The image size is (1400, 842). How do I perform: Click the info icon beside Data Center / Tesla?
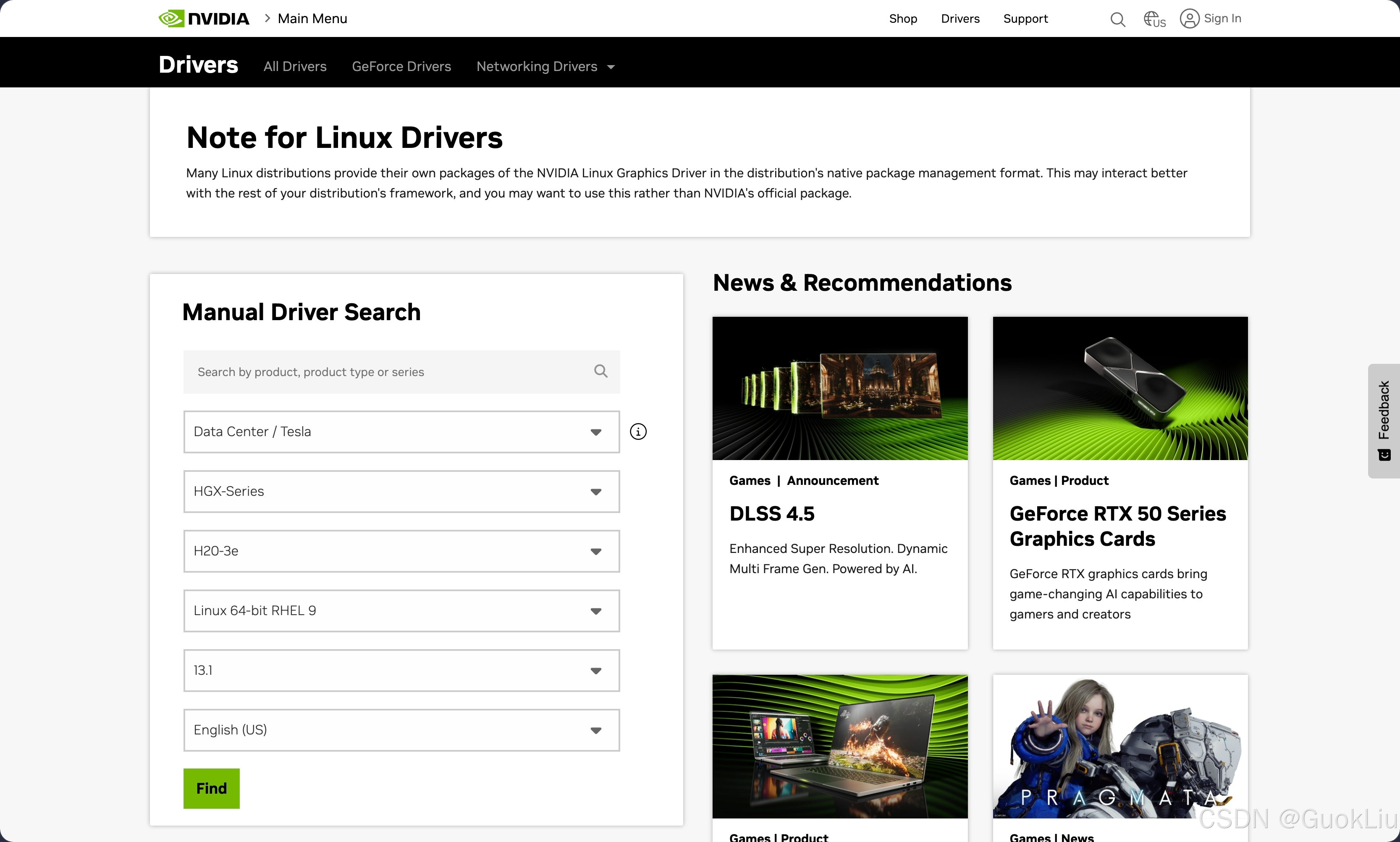coord(638,432)
